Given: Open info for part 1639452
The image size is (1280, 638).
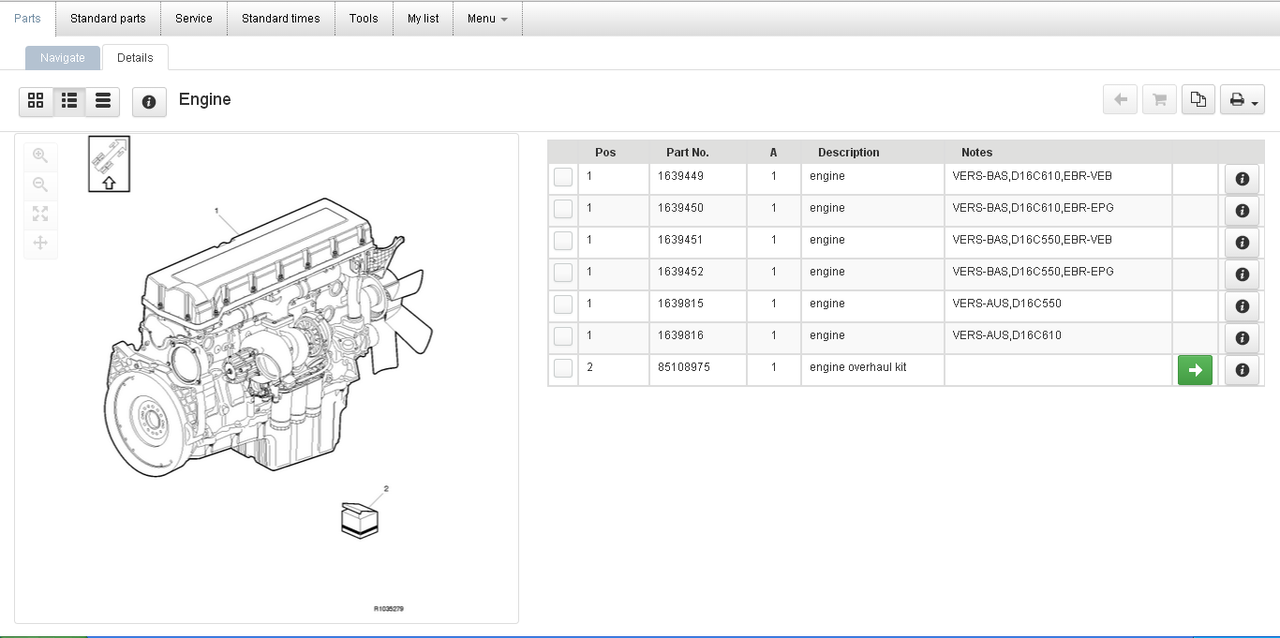Looking at the screenshot, I should [1242, 275].
